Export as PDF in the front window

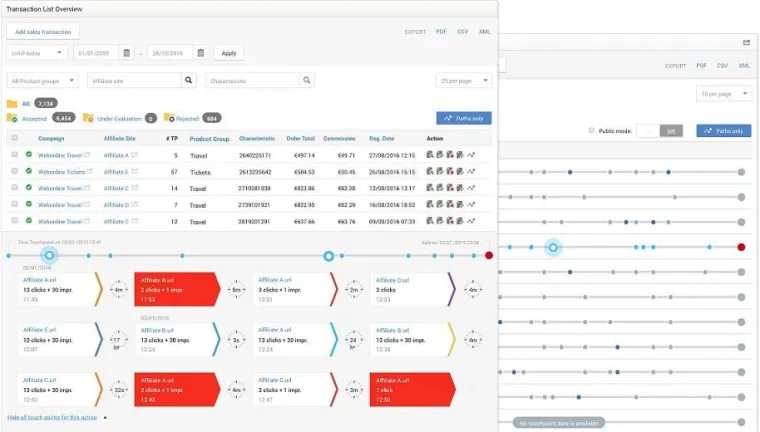coord(441,32)
